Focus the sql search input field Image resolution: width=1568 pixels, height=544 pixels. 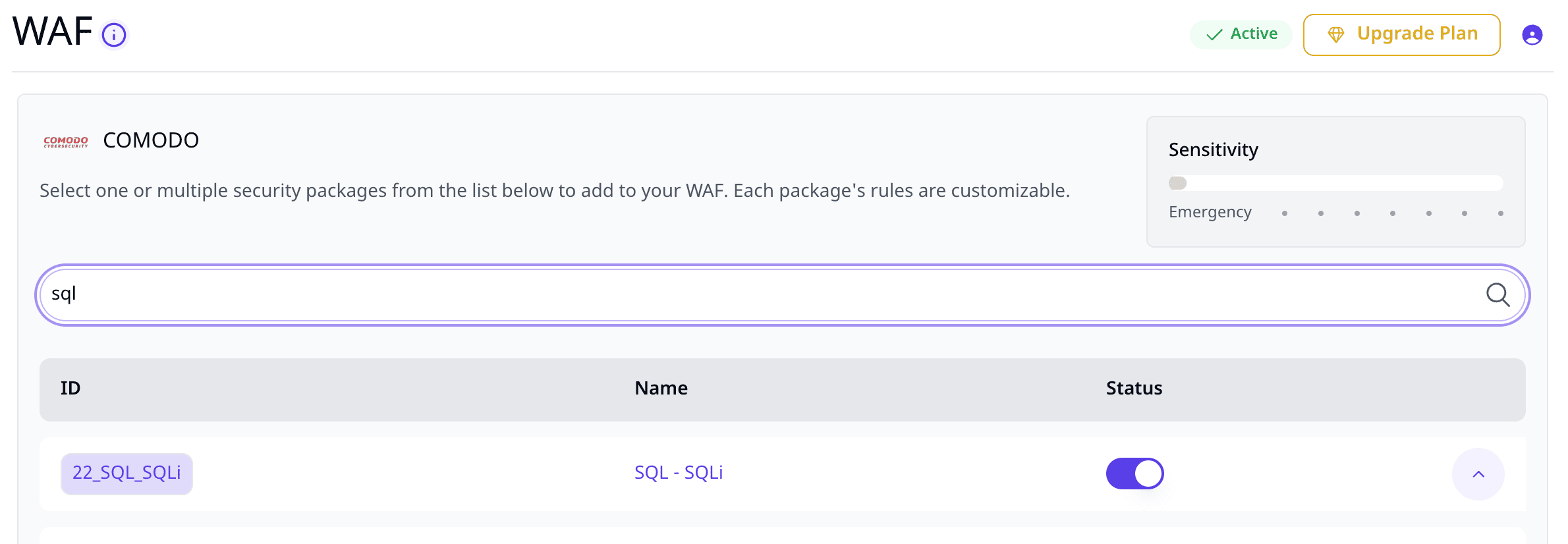pos(783,294)
